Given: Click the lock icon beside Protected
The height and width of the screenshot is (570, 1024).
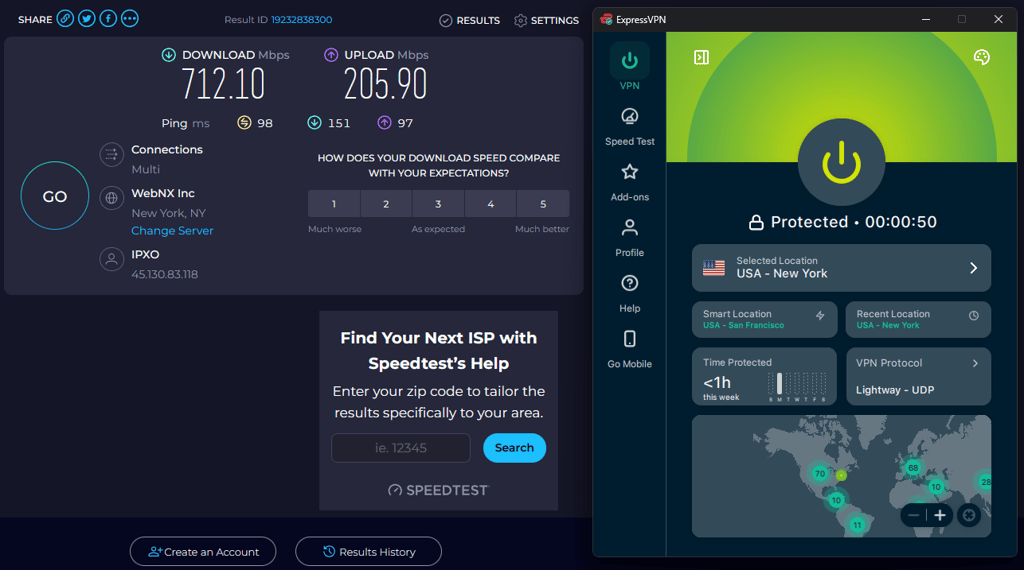Looking at the screenshot, I should (756, 223).
